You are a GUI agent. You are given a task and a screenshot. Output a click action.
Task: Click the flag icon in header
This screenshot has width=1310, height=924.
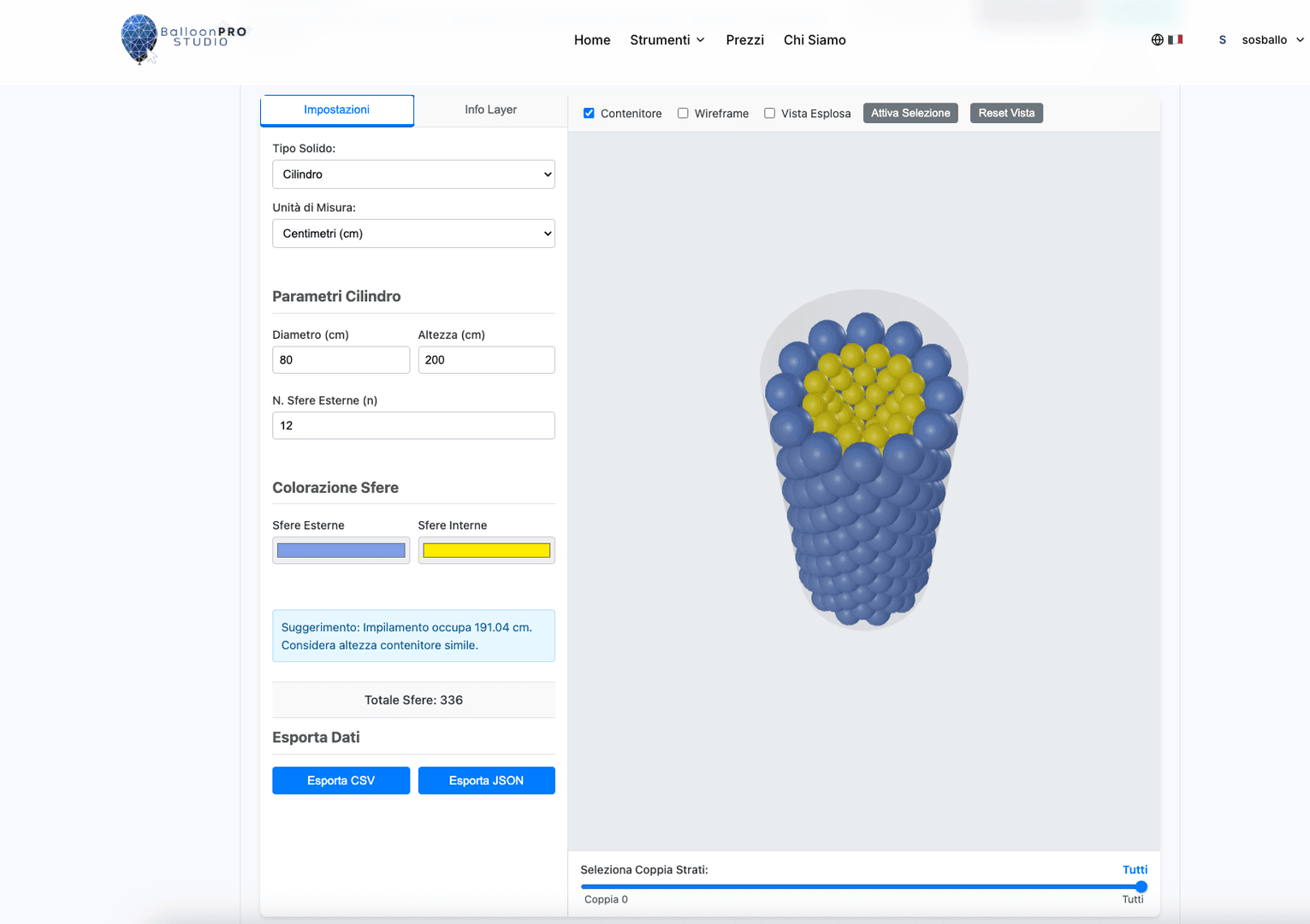click(1176, 39)
